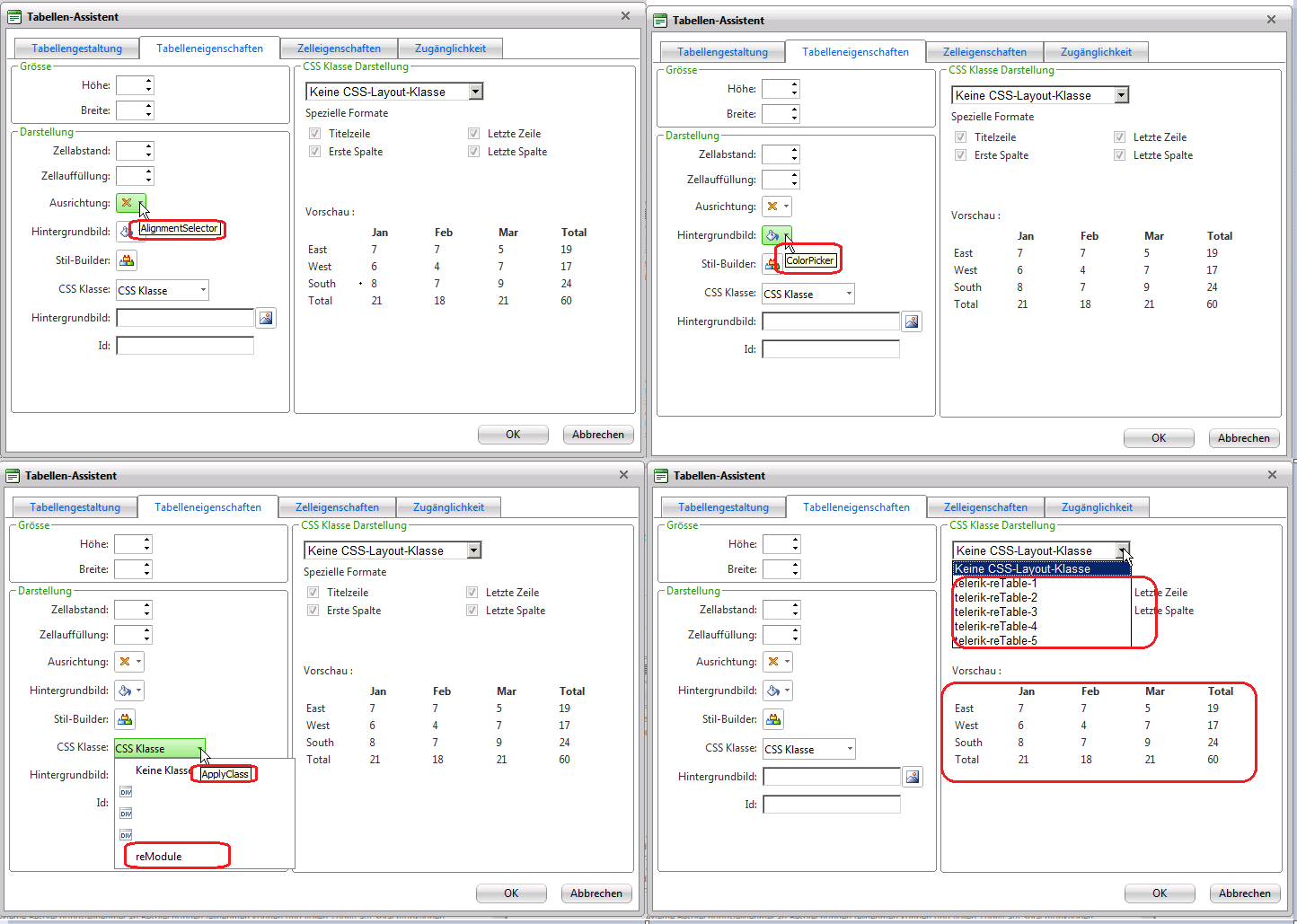
Task: Click the Tabellen-Assistent title icon in top-right dialog
Action: point(660,21)
